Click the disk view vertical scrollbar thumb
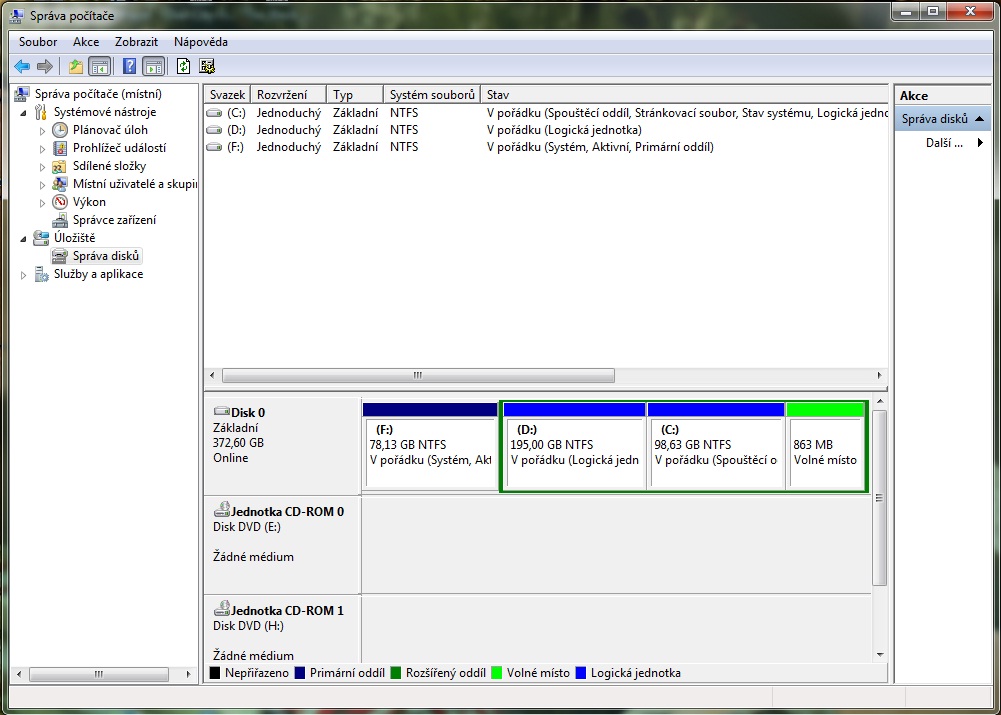The height and width of the screenshot is (715, 1001). coord(880,498)
